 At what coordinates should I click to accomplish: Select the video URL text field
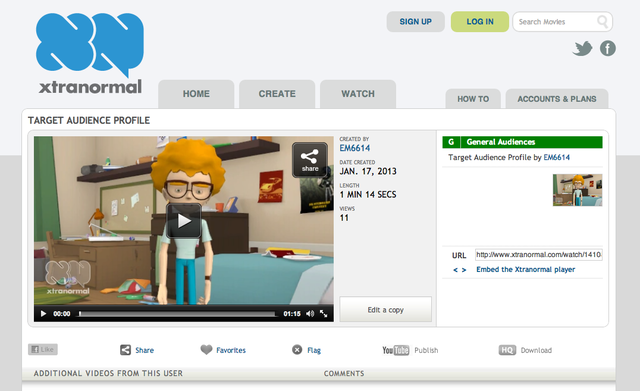click(539, 255)
